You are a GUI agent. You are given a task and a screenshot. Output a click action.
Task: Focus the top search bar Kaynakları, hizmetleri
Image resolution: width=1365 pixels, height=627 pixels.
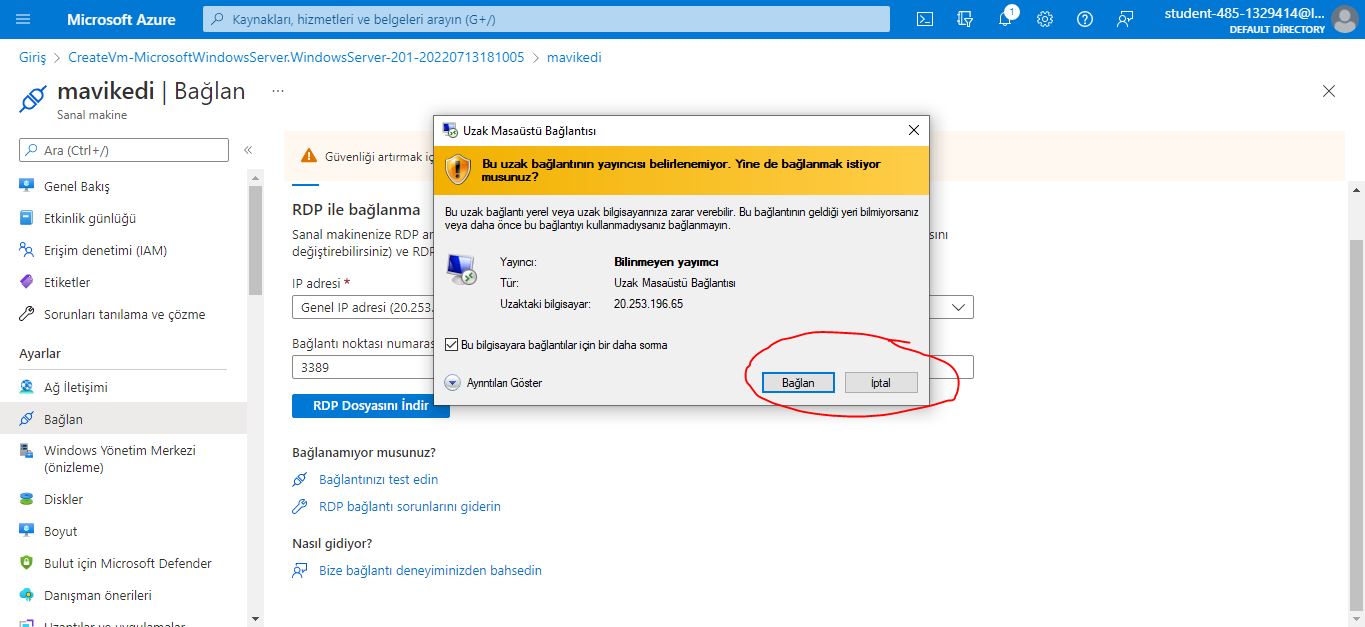(x=546, y=19)
